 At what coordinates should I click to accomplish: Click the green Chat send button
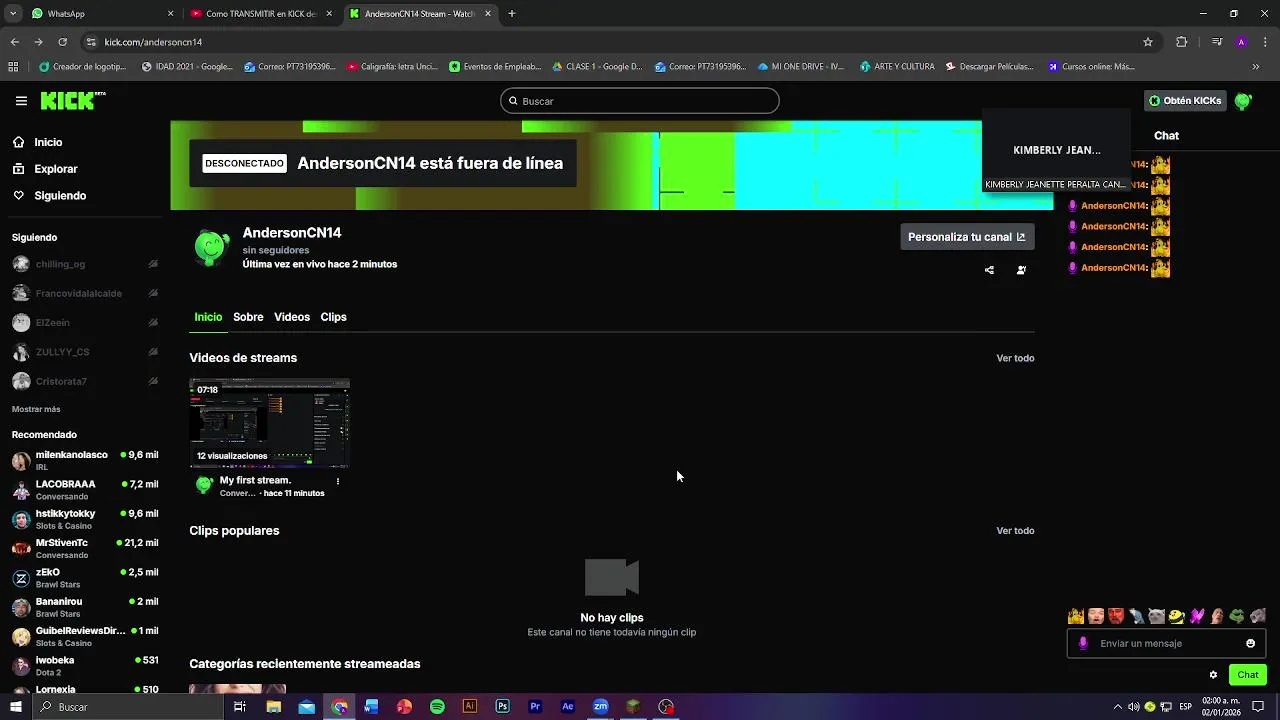(1247, 675)
